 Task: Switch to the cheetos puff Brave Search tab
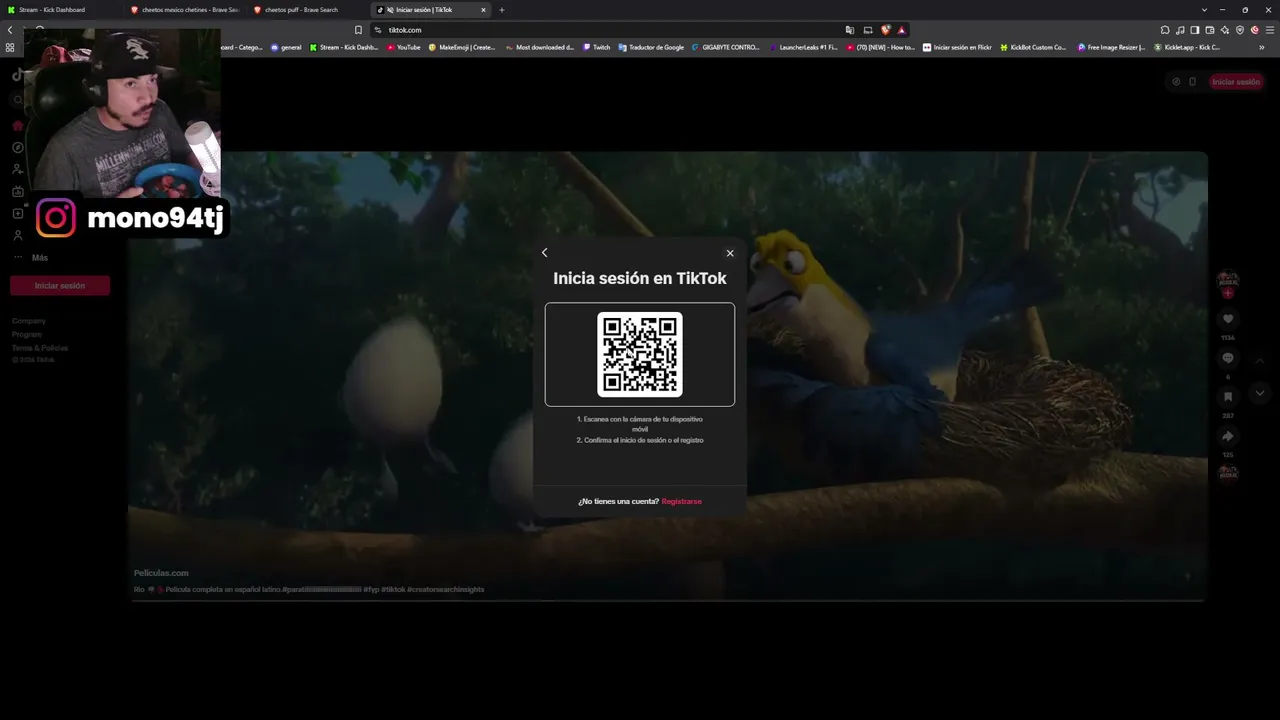(307, 10)
